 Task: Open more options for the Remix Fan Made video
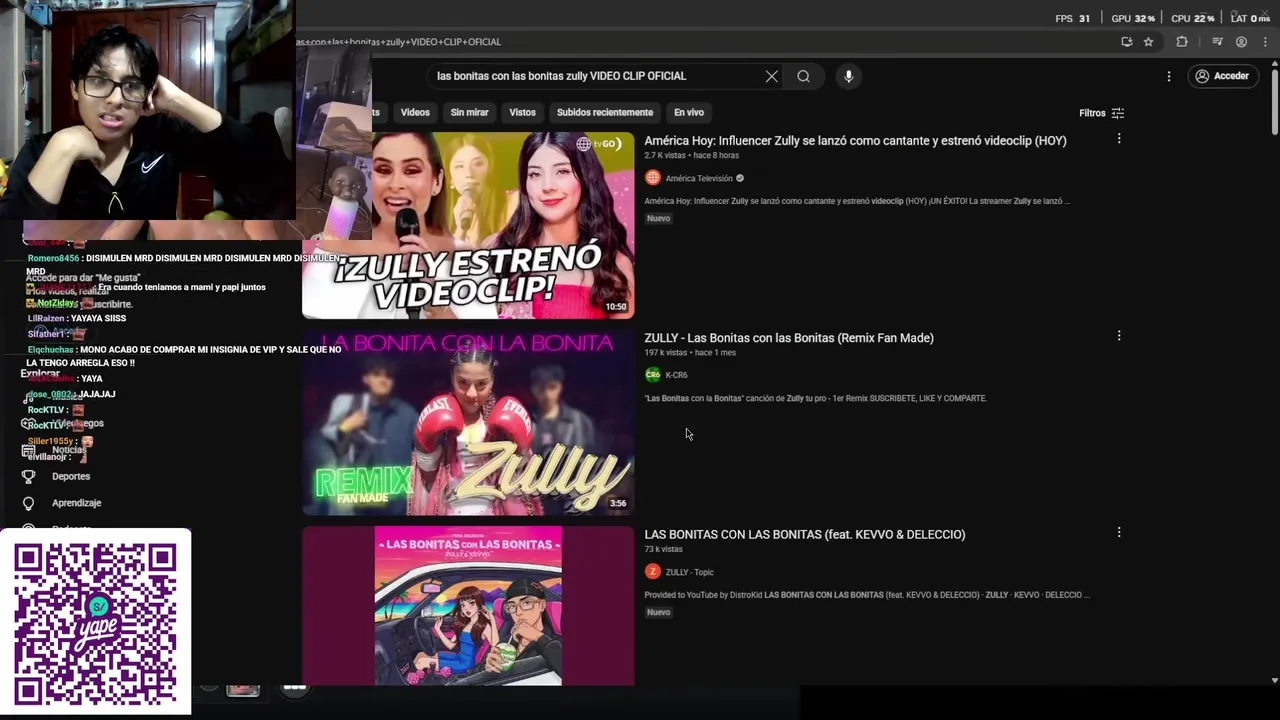coord(1119,336)
